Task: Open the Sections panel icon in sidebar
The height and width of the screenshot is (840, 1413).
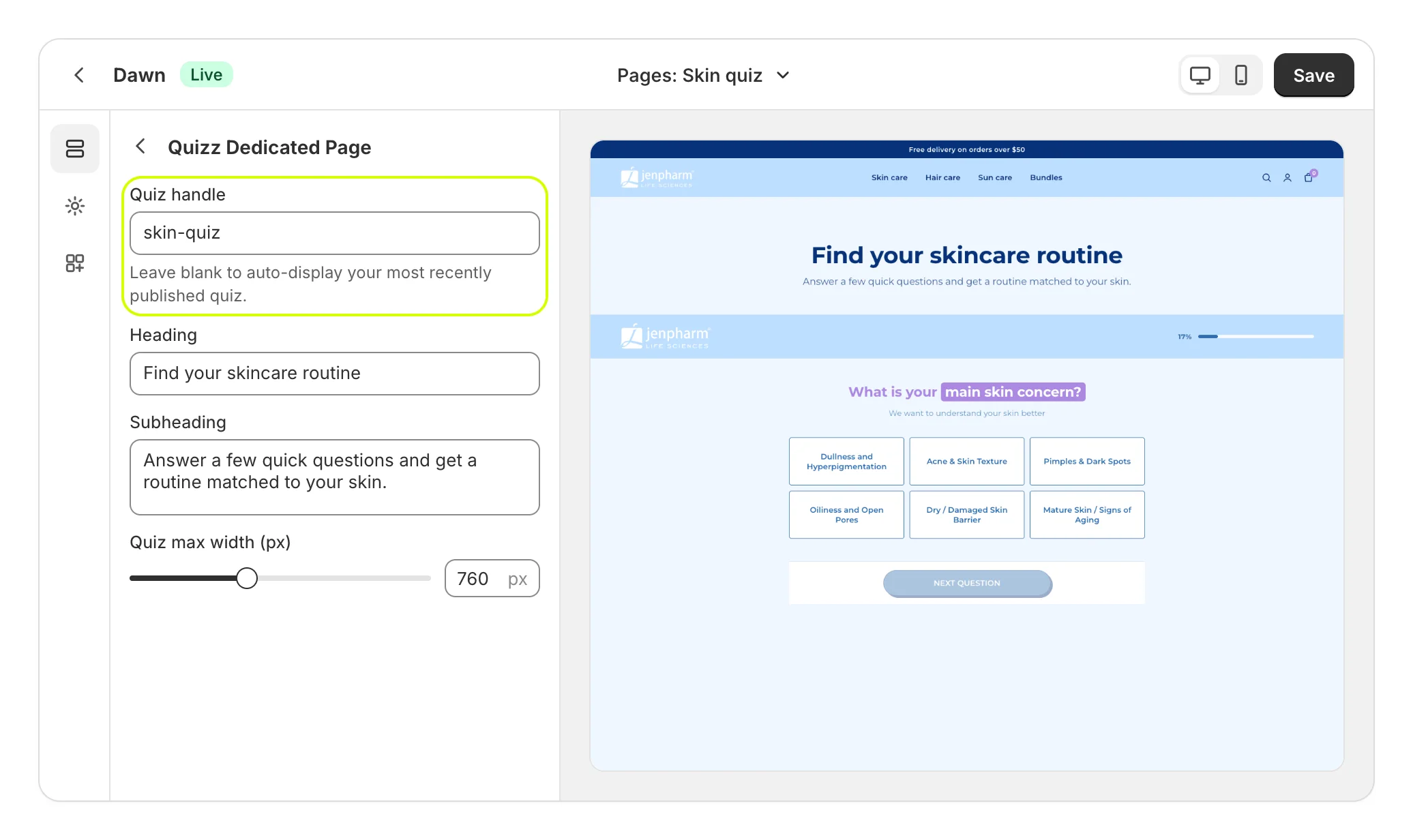Action: (x=75, y=149)
